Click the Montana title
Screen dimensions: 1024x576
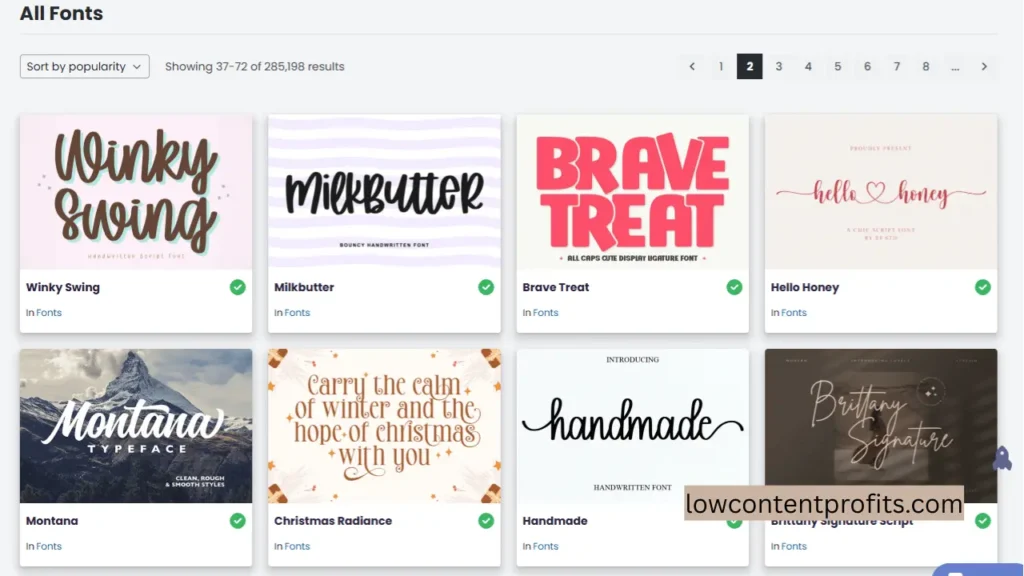(x=52, y=521)
